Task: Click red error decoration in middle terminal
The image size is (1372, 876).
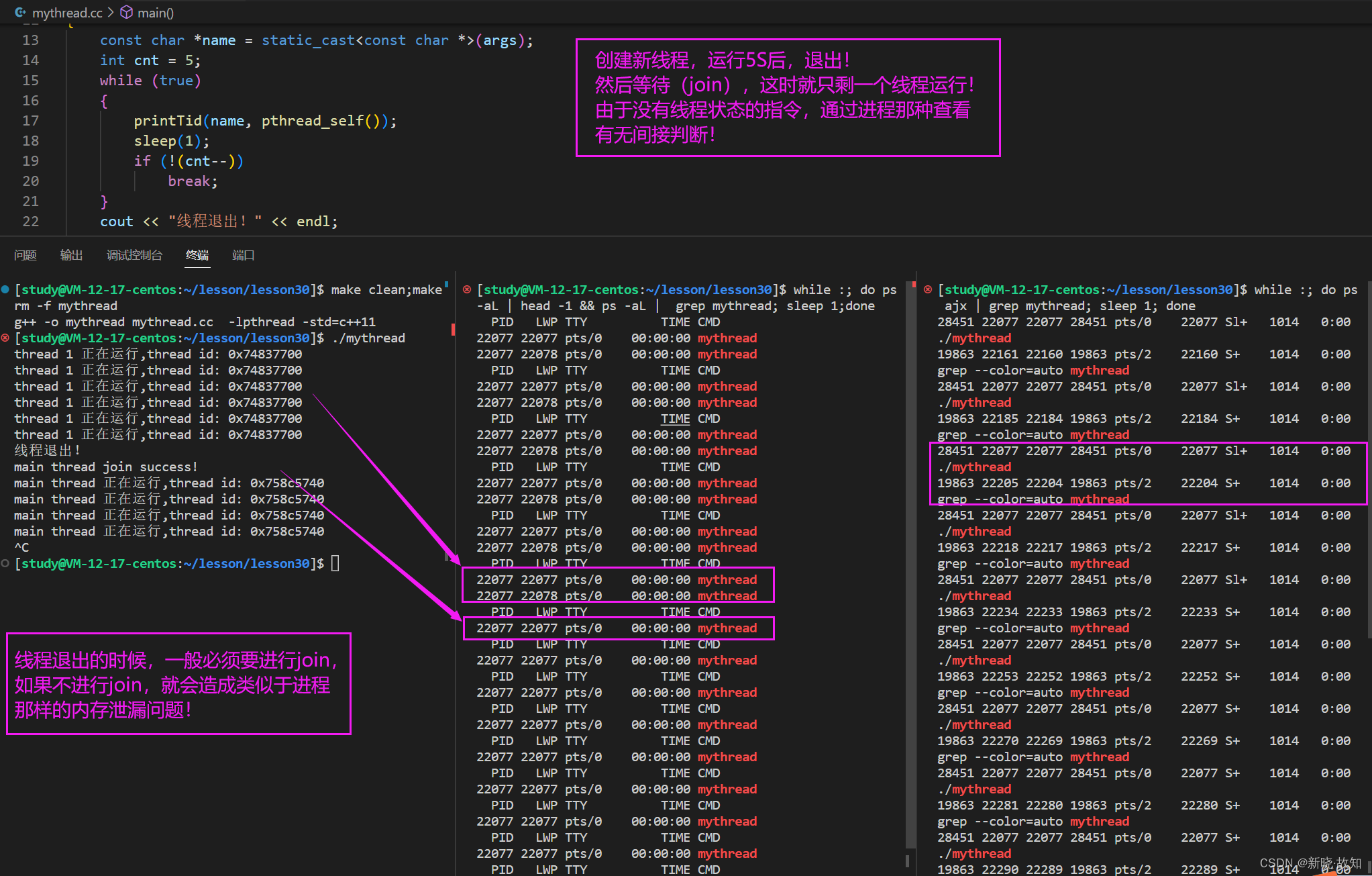Action: (x=467, y=289)
